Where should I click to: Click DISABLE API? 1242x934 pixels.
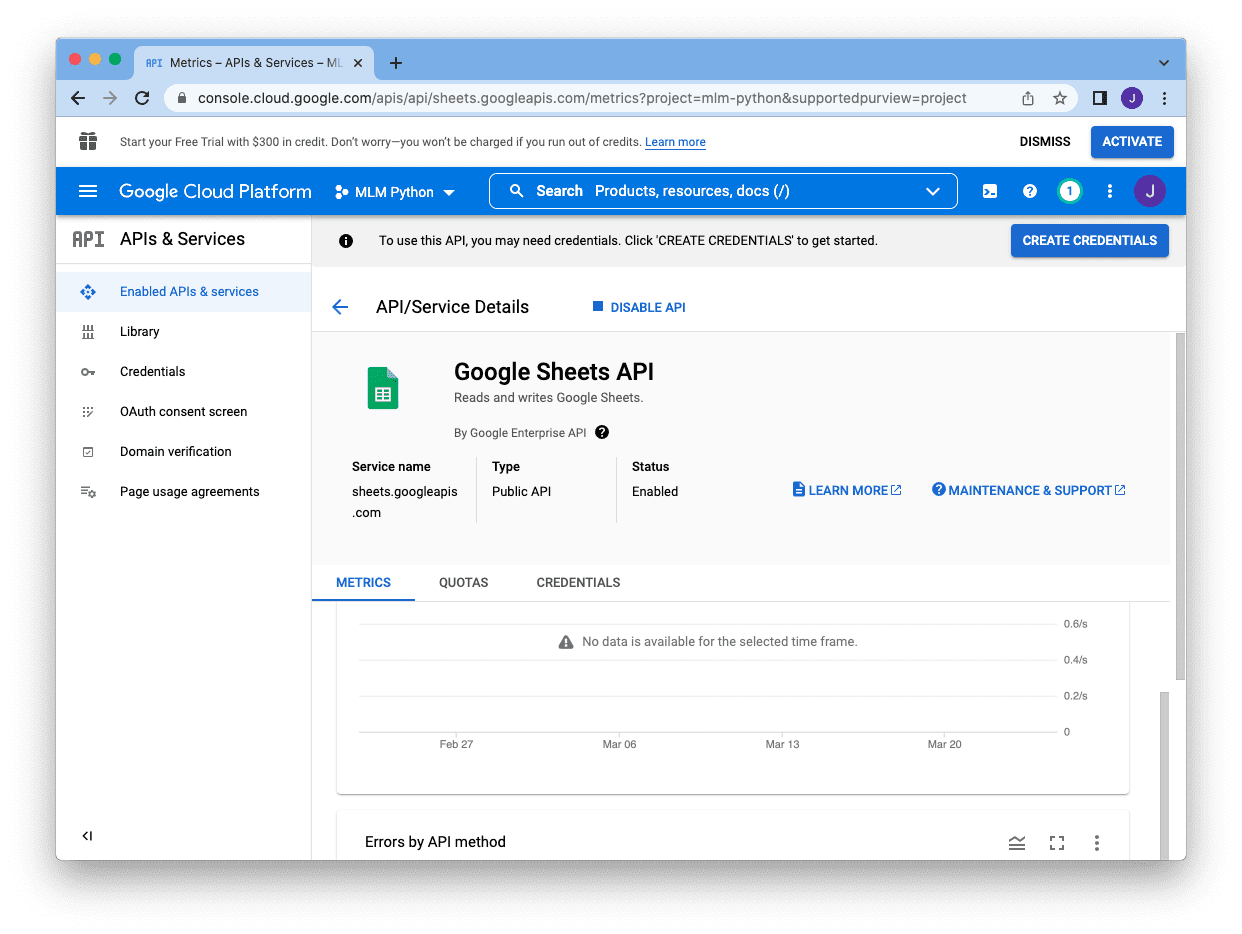pos(639,307)
